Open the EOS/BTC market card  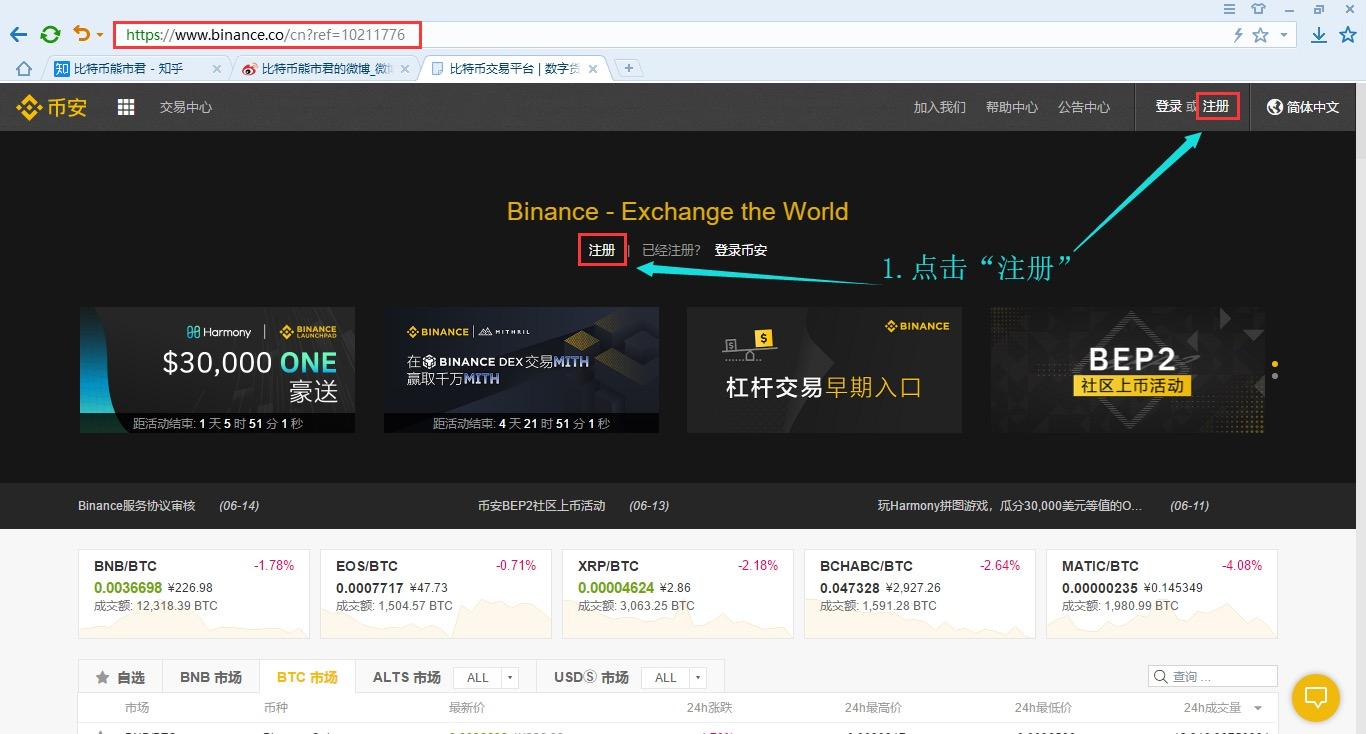click(436, 594)
